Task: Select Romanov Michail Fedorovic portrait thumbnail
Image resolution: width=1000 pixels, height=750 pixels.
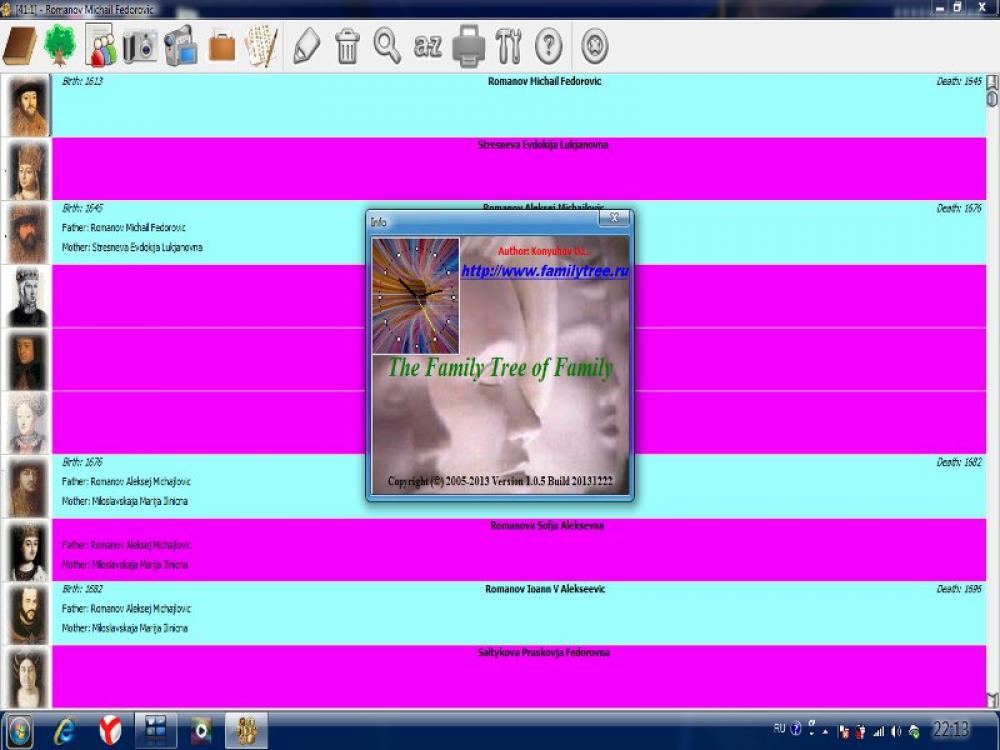Action: pyautogui.click(x=26, y=103)
